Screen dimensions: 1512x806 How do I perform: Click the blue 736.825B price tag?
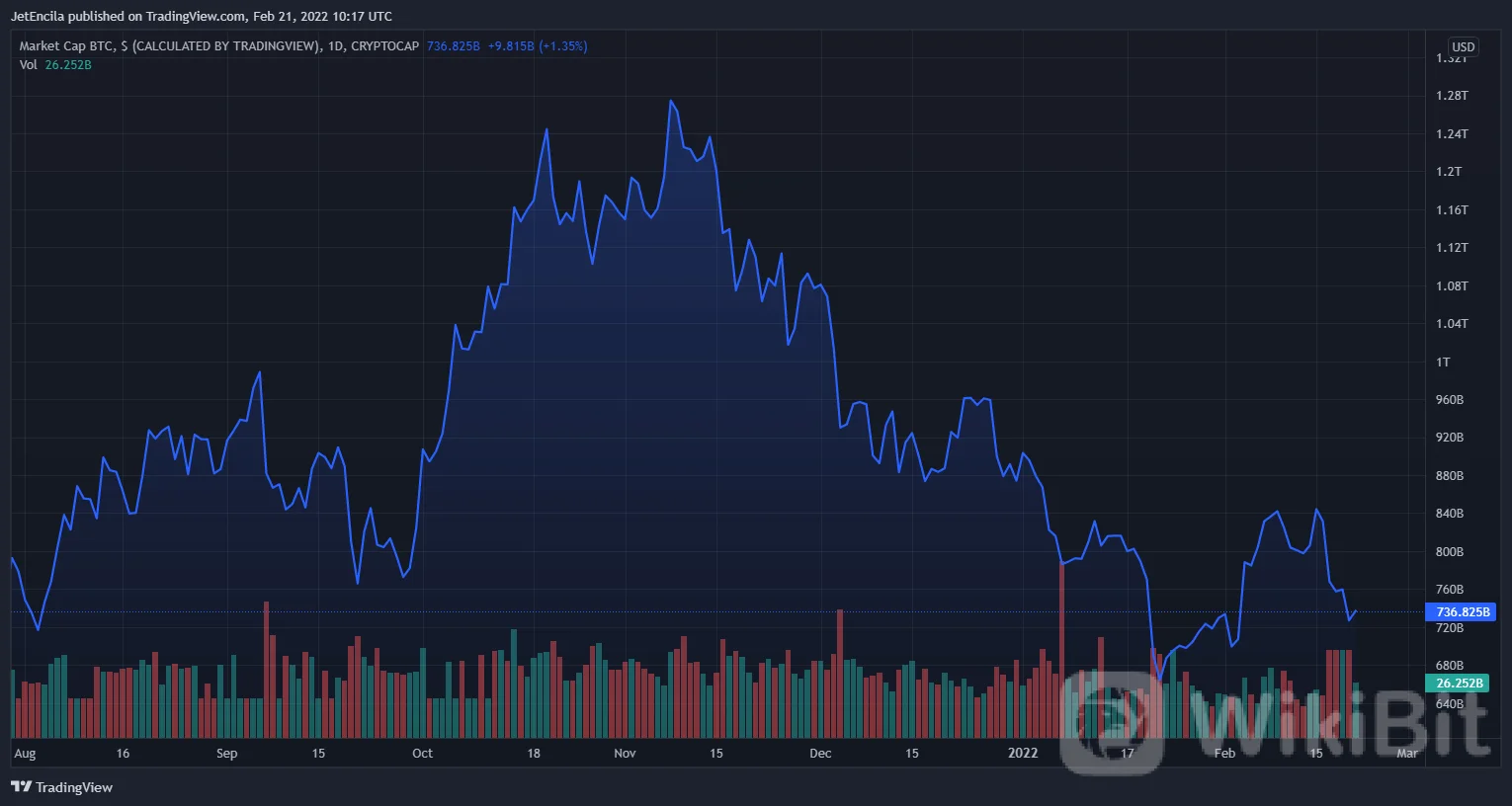(x=1461, y=612)
